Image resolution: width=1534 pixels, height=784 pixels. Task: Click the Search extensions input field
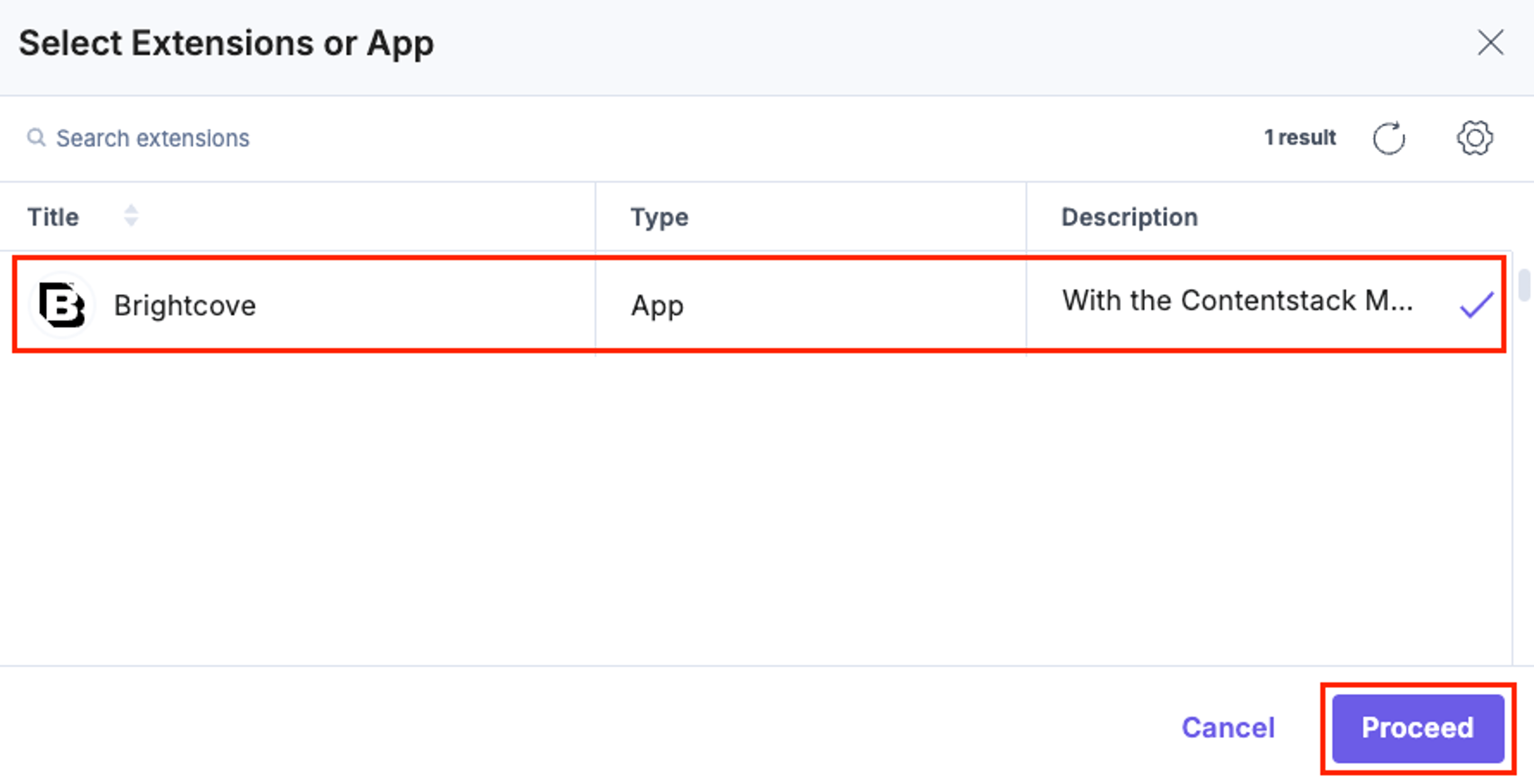pos(153,138)
